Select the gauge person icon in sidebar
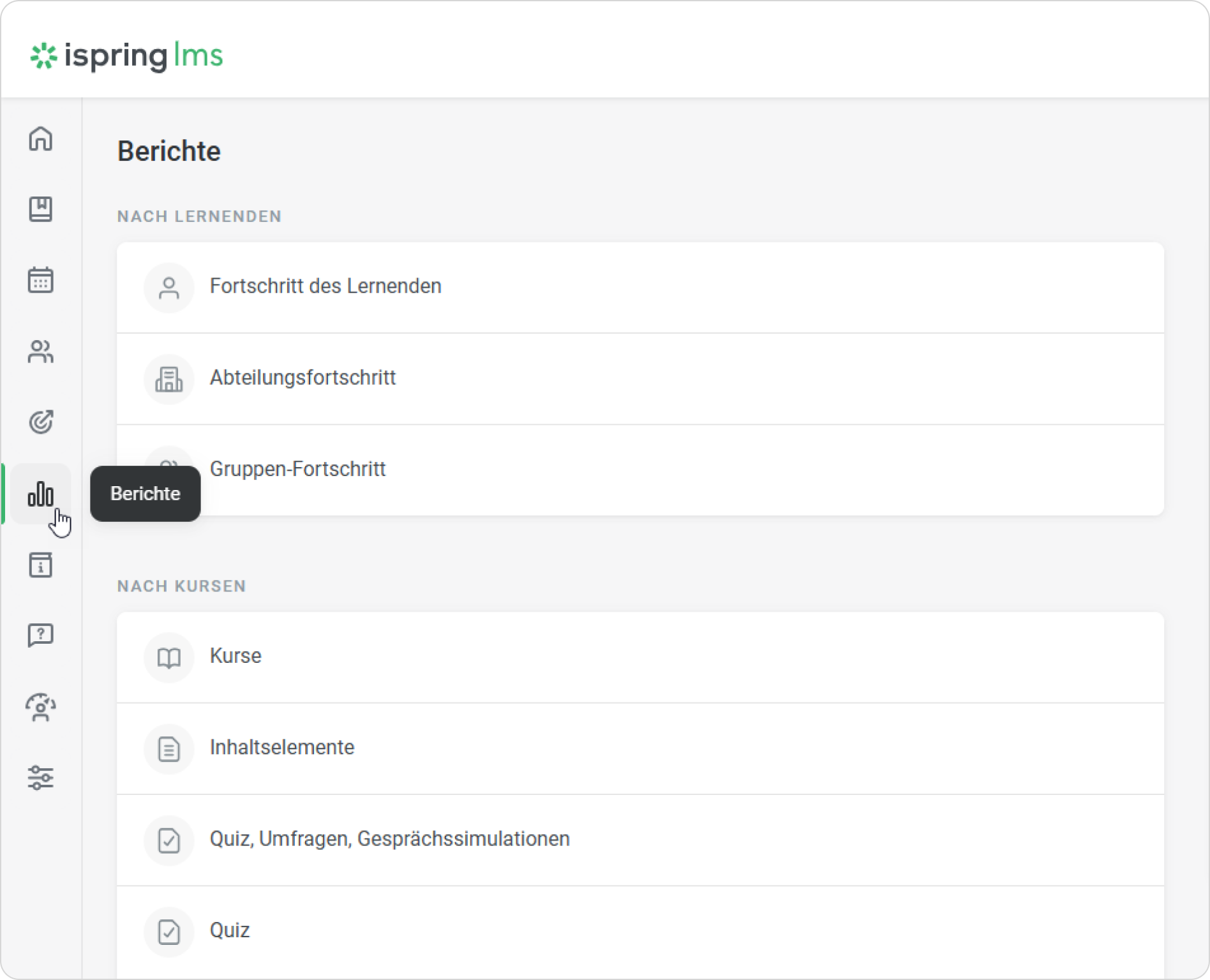Viewport: 1210px width, 980px height. (41, 707)
